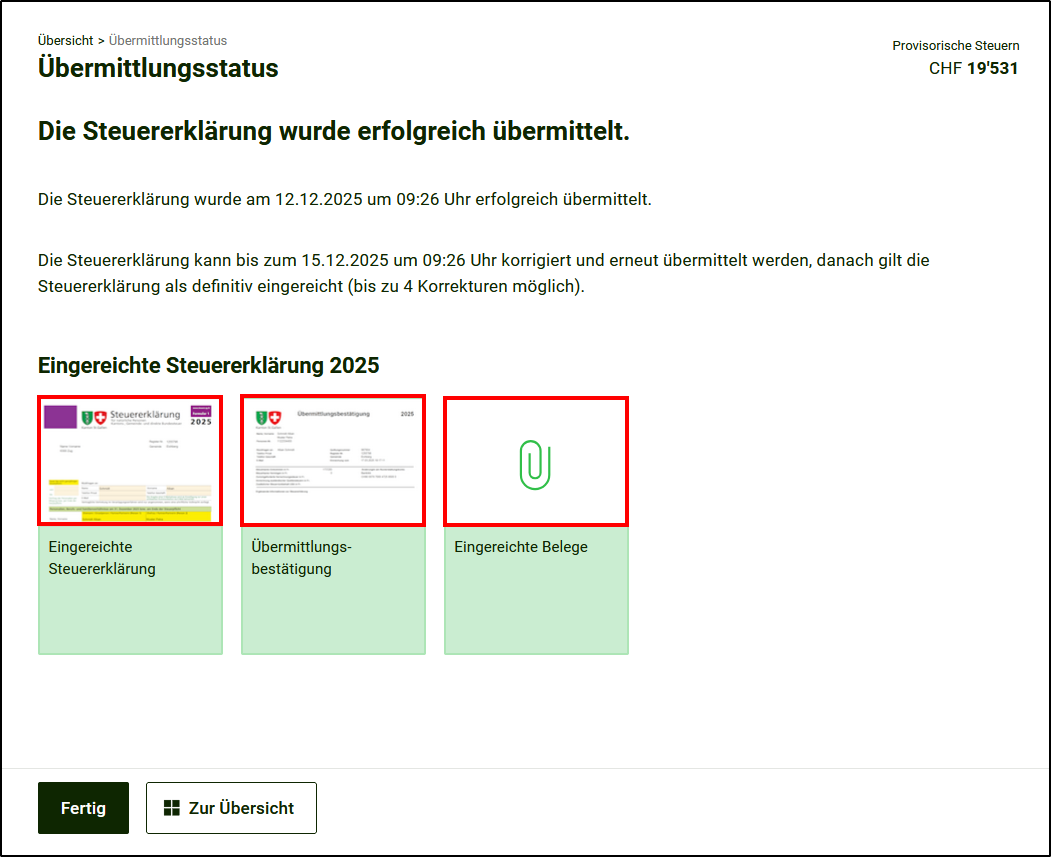Click the purple block in Steuererklärung preview
1051x857 pixels.
pos(60,418)
